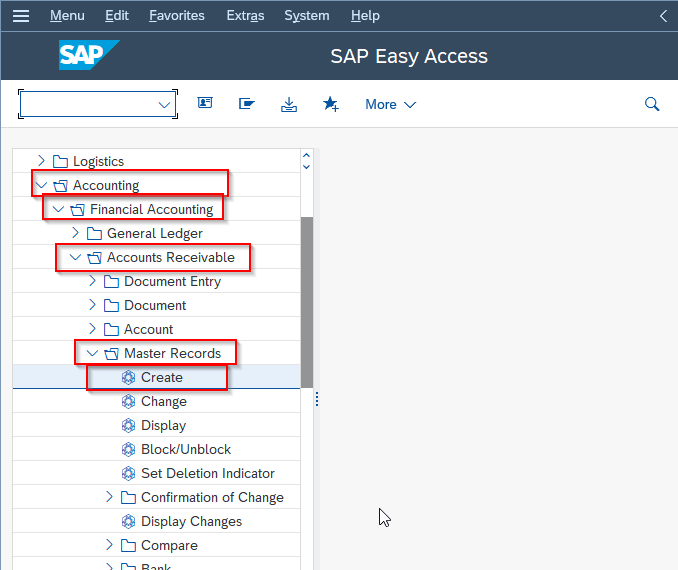
Task: Select the Logistics label
Action: click(98, 161)
